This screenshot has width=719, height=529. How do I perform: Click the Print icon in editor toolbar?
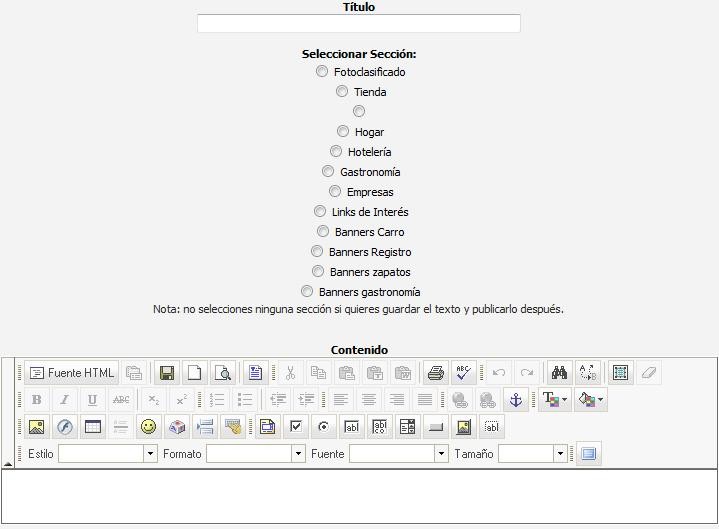(435, 373)
